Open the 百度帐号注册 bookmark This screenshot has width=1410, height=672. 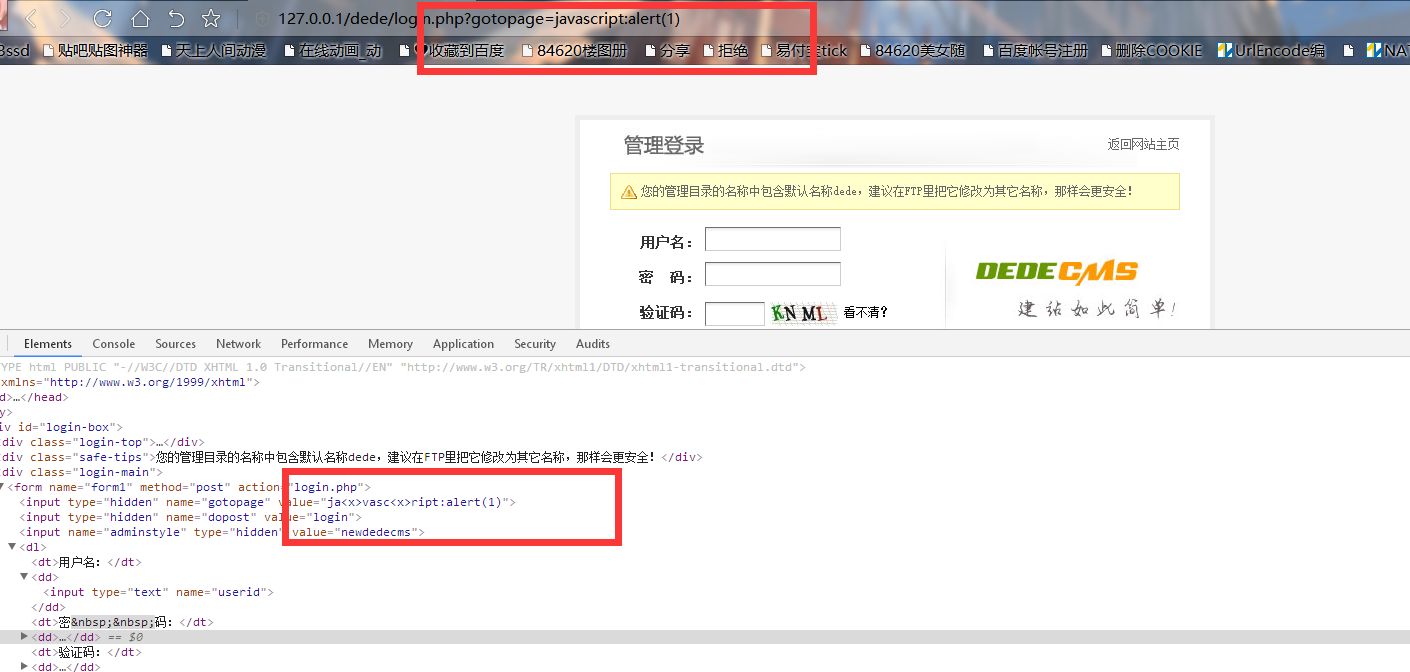(1035, 50)
